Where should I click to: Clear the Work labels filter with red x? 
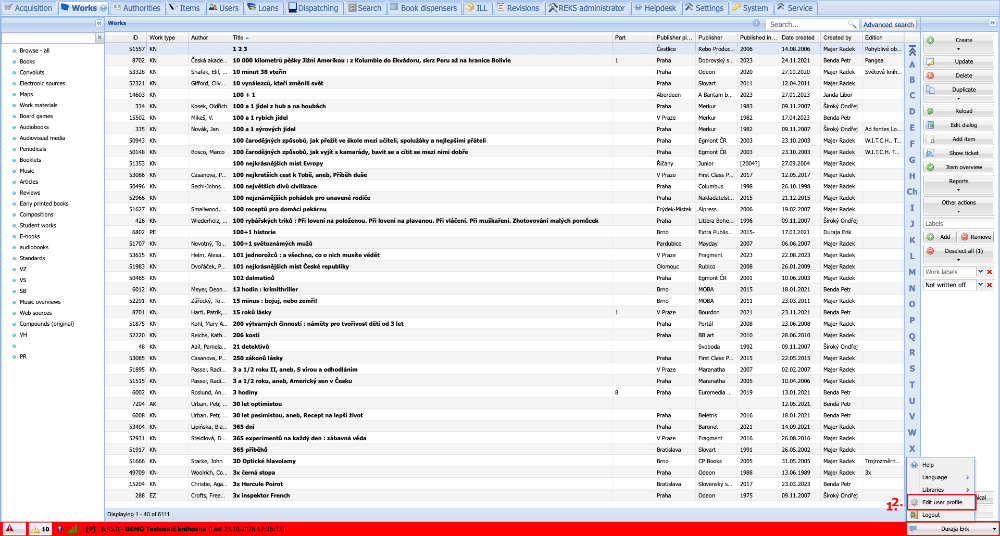tap(989, 272)
